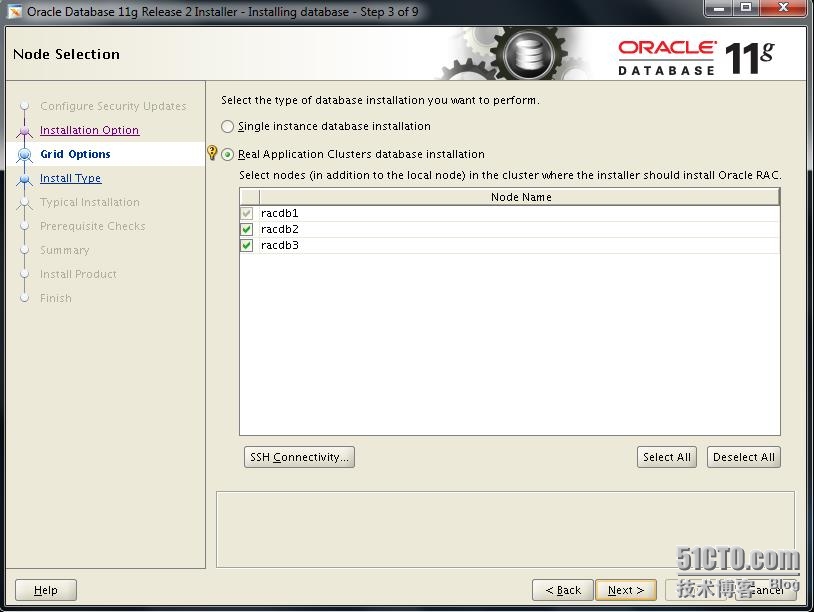Click the Install Product step

(x=78, y=274)
